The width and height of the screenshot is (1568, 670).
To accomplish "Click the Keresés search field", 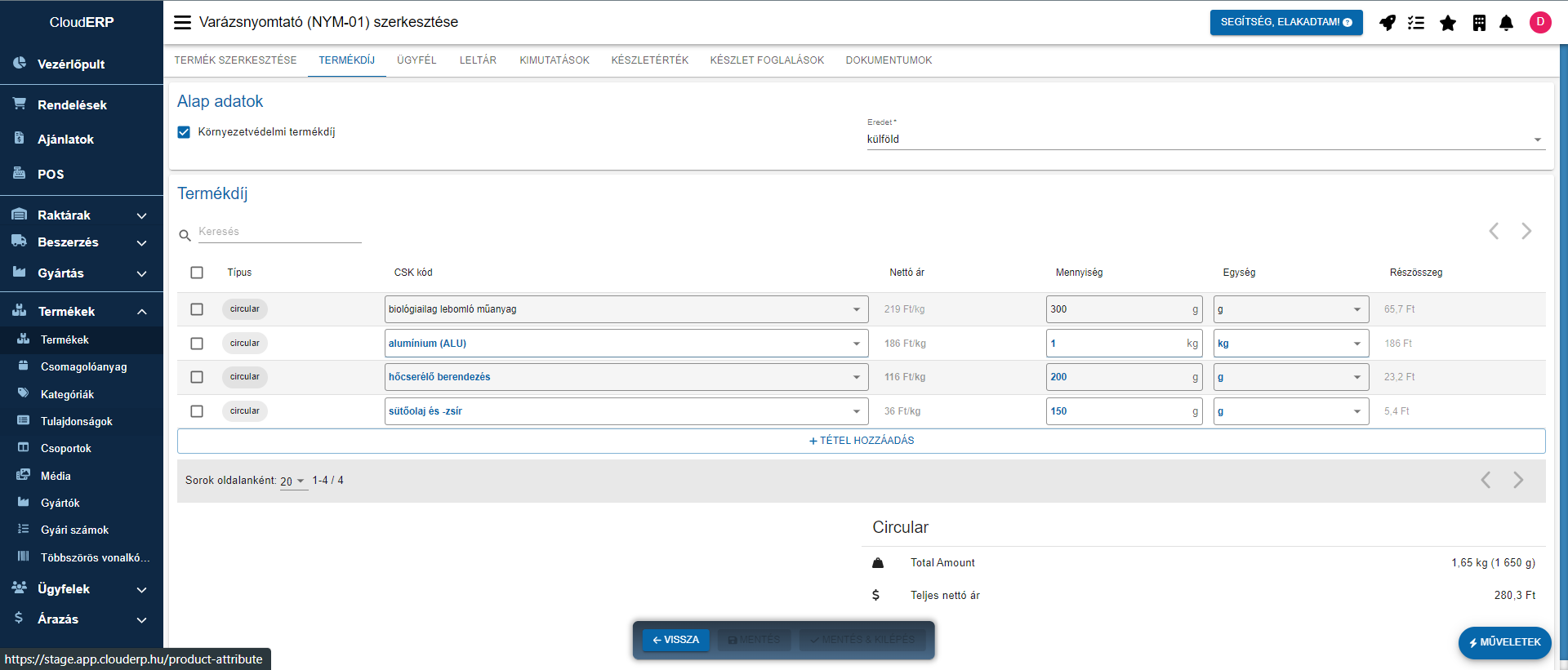I will click(278, 232).
